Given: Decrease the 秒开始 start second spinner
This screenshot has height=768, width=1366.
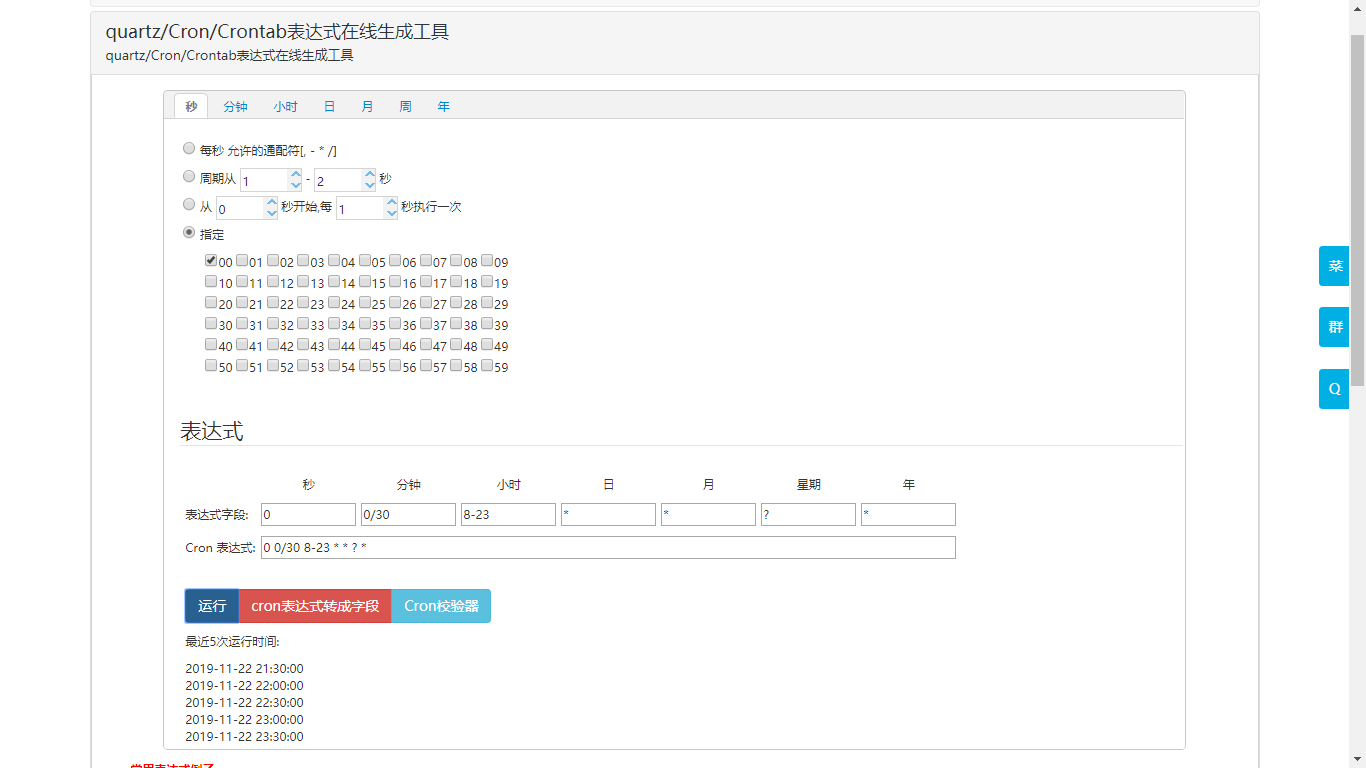Looking at the screenshot, I should click(x=271, y=214).
